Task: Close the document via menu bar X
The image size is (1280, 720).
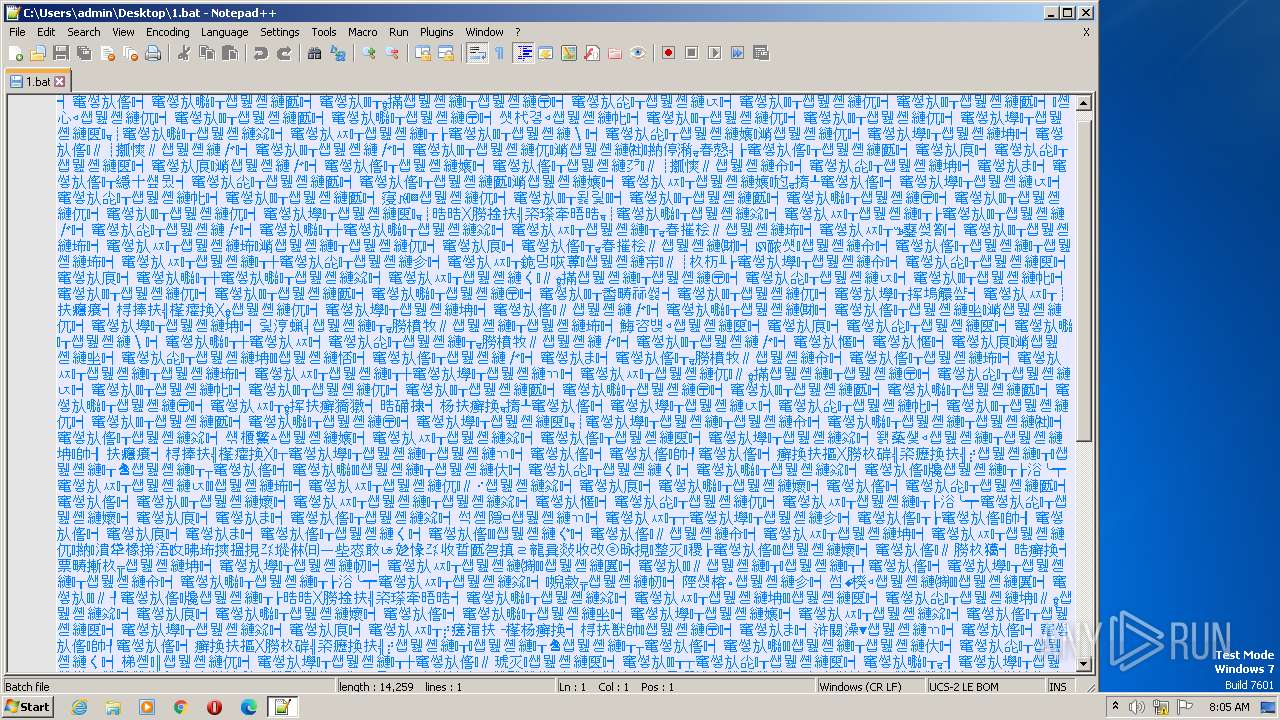Action: click(x=1086, y=32)
